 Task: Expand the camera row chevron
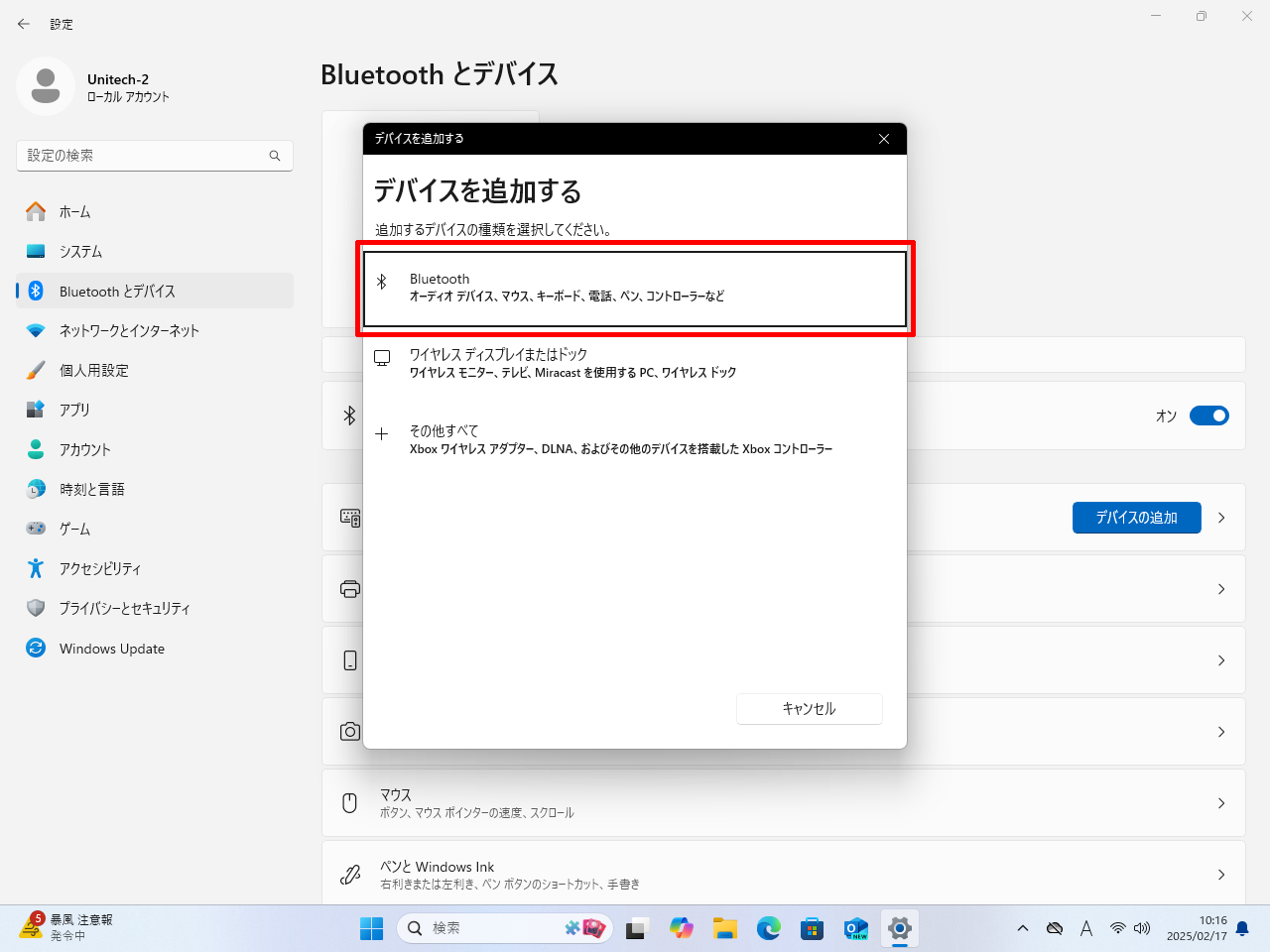(1221, 732)
